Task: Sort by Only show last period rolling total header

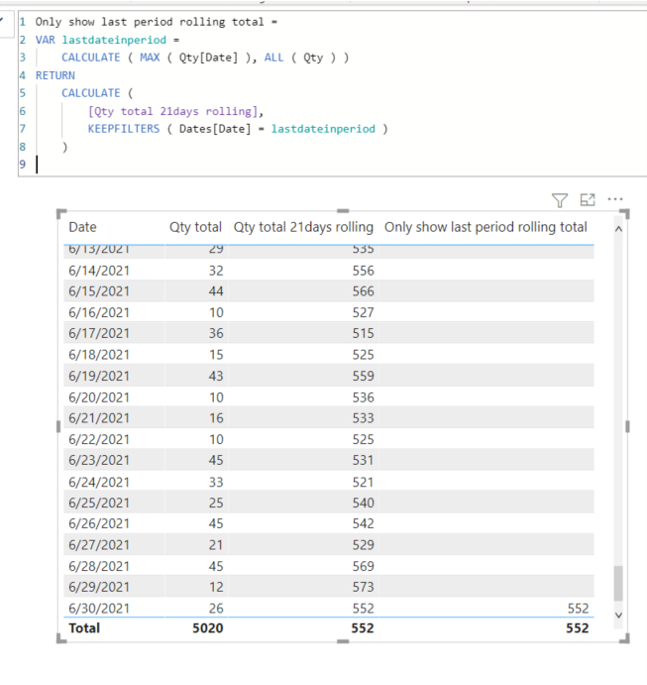Action: [486, 227]
